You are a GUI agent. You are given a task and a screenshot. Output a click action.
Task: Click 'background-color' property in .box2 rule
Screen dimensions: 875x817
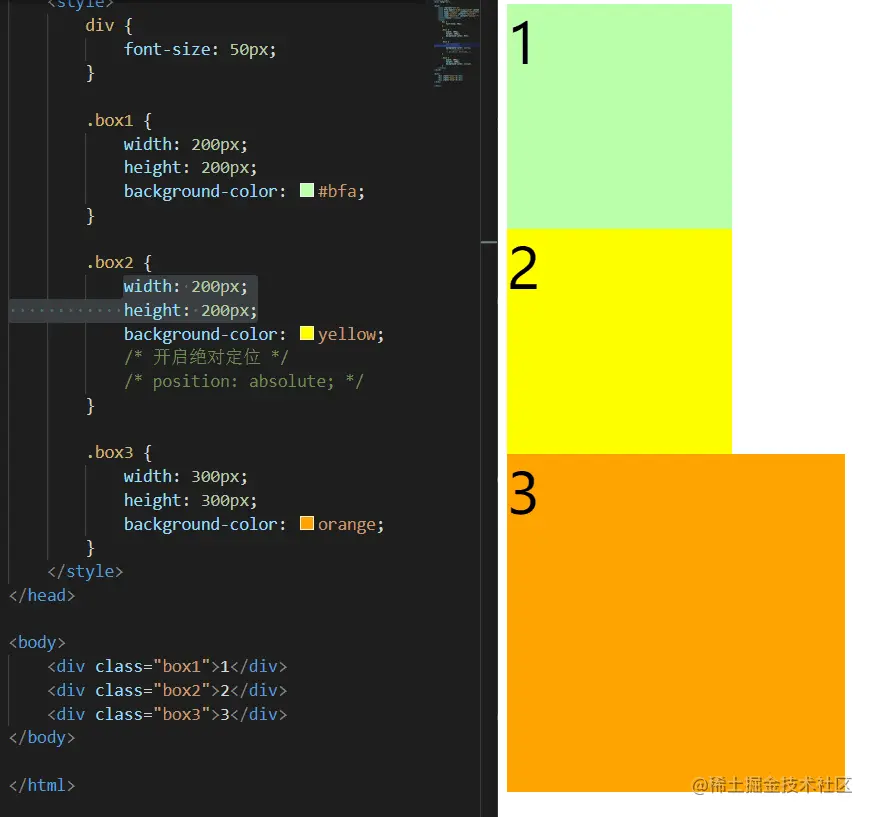[x=200, y=334]
